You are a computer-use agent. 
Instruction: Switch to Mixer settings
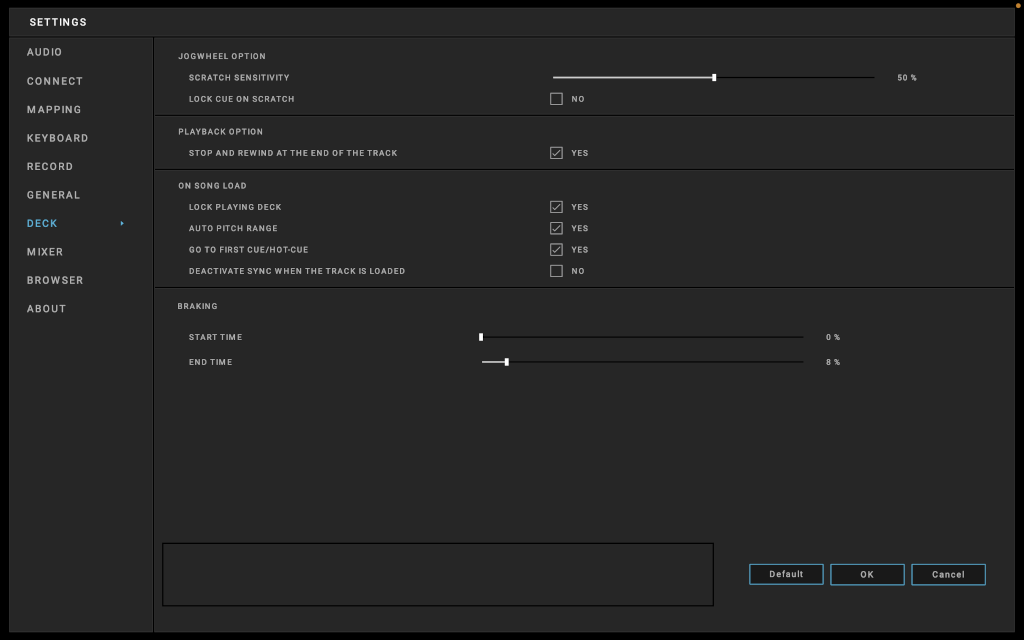pos(45,252)
